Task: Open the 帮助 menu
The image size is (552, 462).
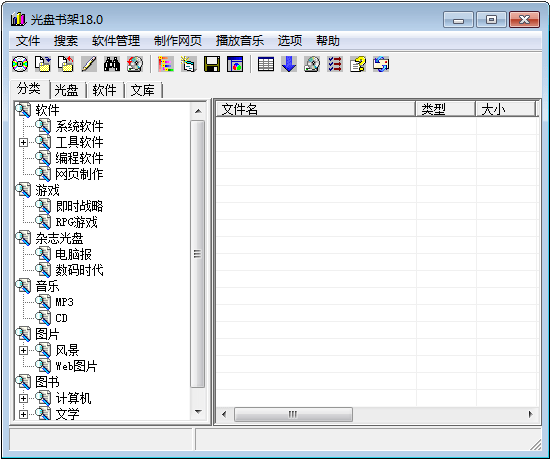Action: point(328,41)
